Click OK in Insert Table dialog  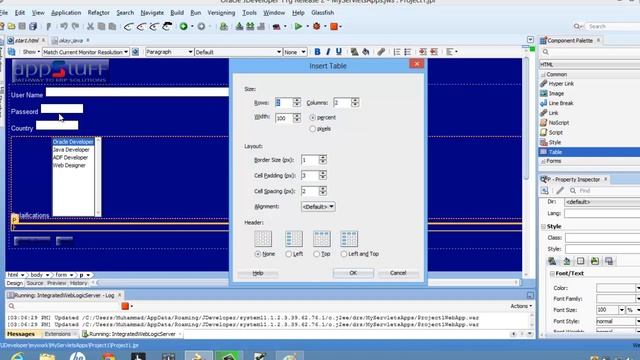pos(353,273)
